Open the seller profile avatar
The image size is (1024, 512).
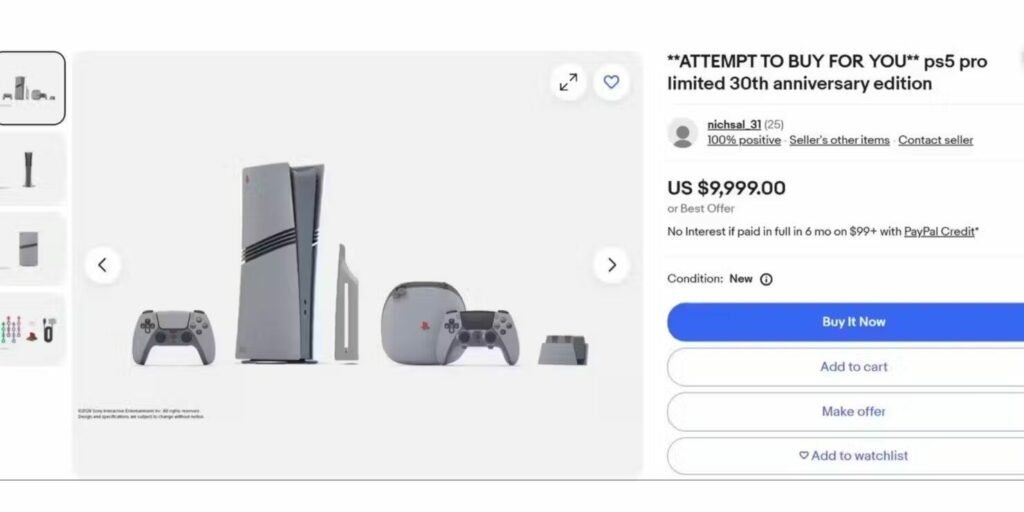coord(683,133)
